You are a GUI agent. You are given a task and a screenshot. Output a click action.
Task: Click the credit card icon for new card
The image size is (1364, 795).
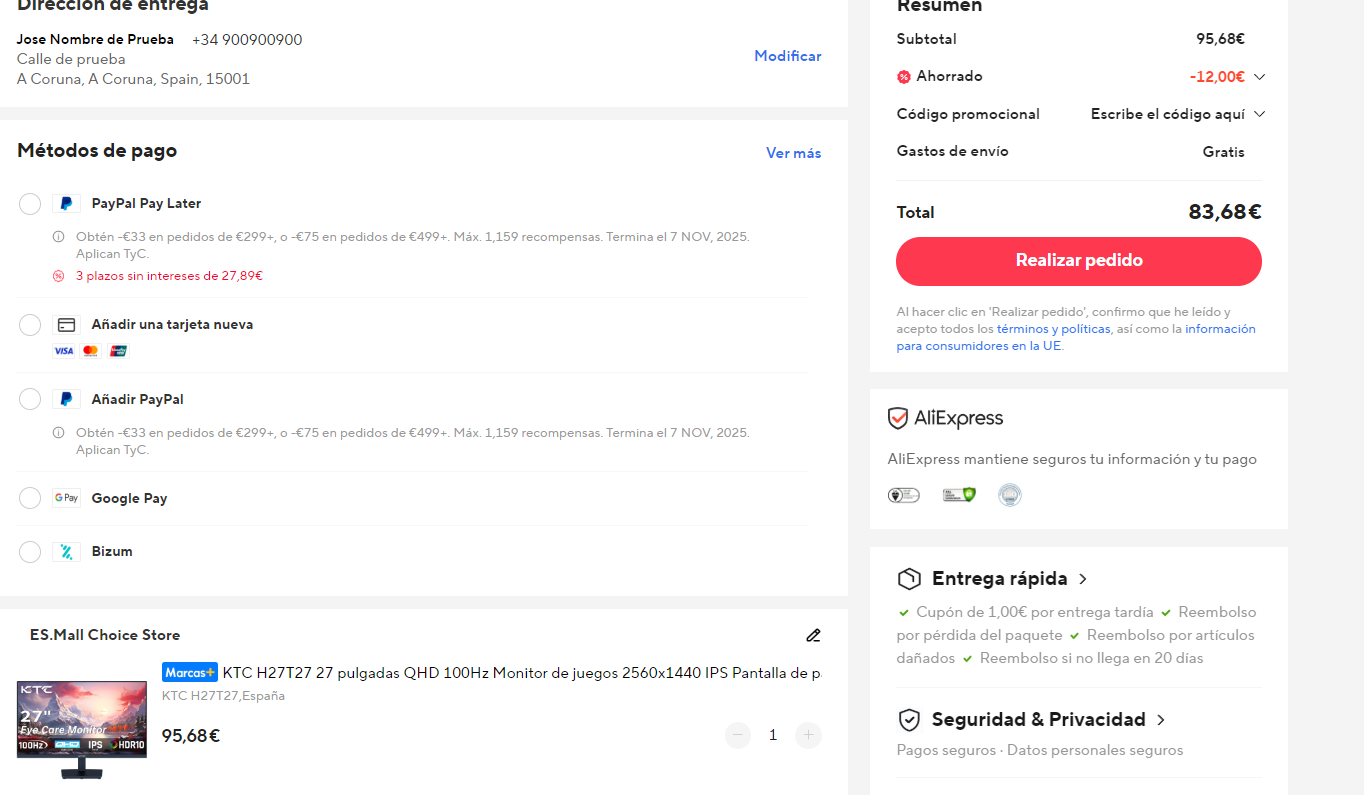tap(66, 324)
